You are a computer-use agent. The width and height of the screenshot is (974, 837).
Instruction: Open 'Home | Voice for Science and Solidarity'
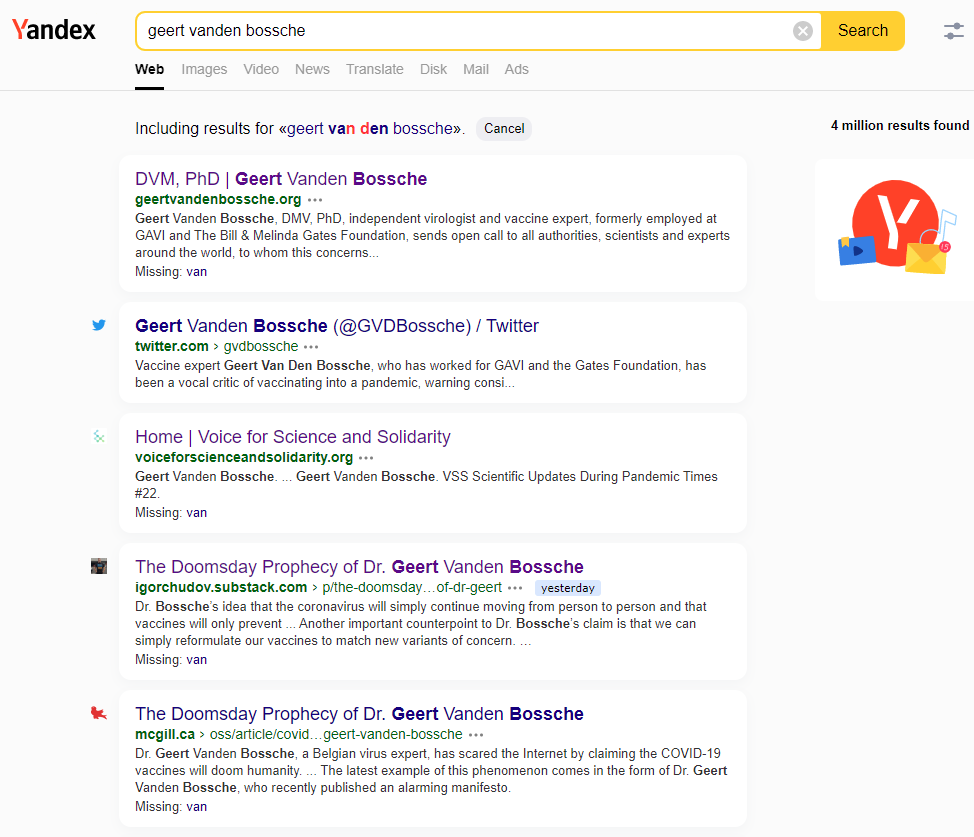click(x=293, y=437)
